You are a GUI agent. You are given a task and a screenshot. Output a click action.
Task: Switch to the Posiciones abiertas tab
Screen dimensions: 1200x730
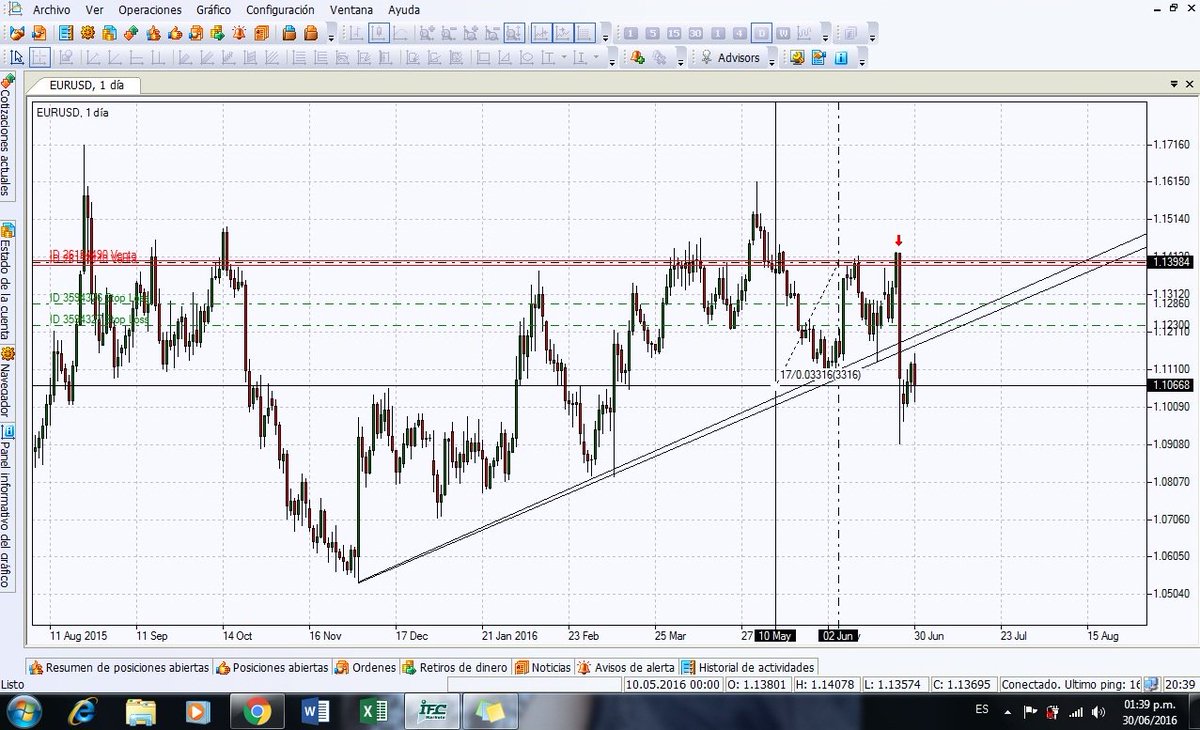tap(280, 667)
